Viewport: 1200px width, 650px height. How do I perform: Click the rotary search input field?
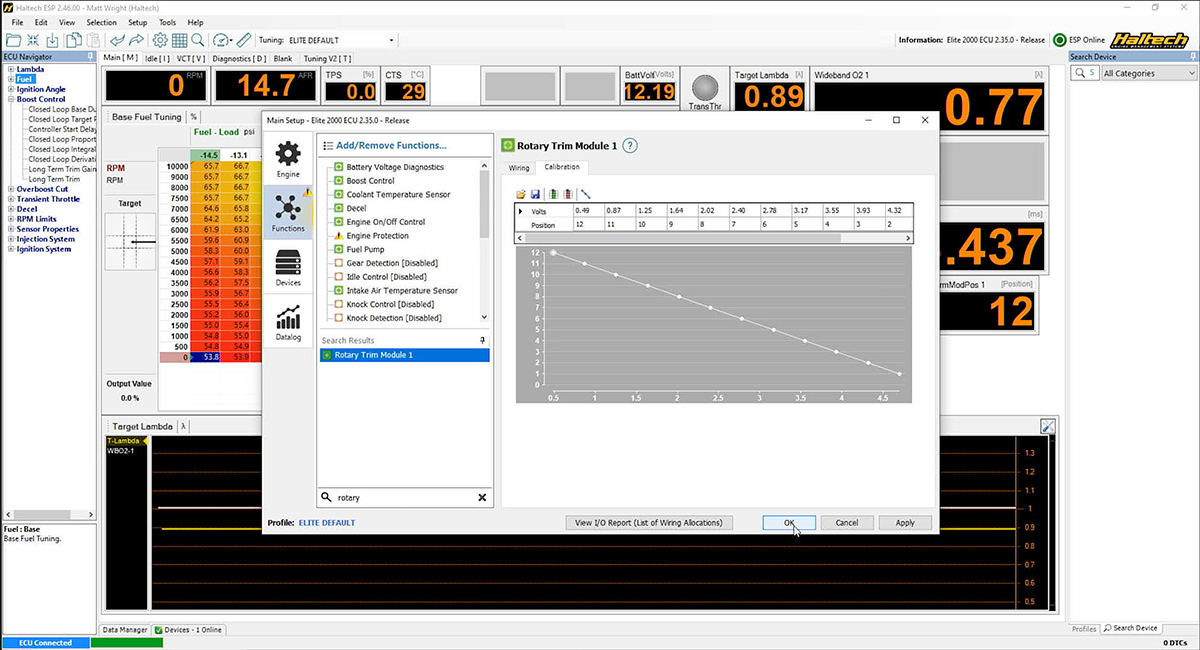tap(404, 497)
